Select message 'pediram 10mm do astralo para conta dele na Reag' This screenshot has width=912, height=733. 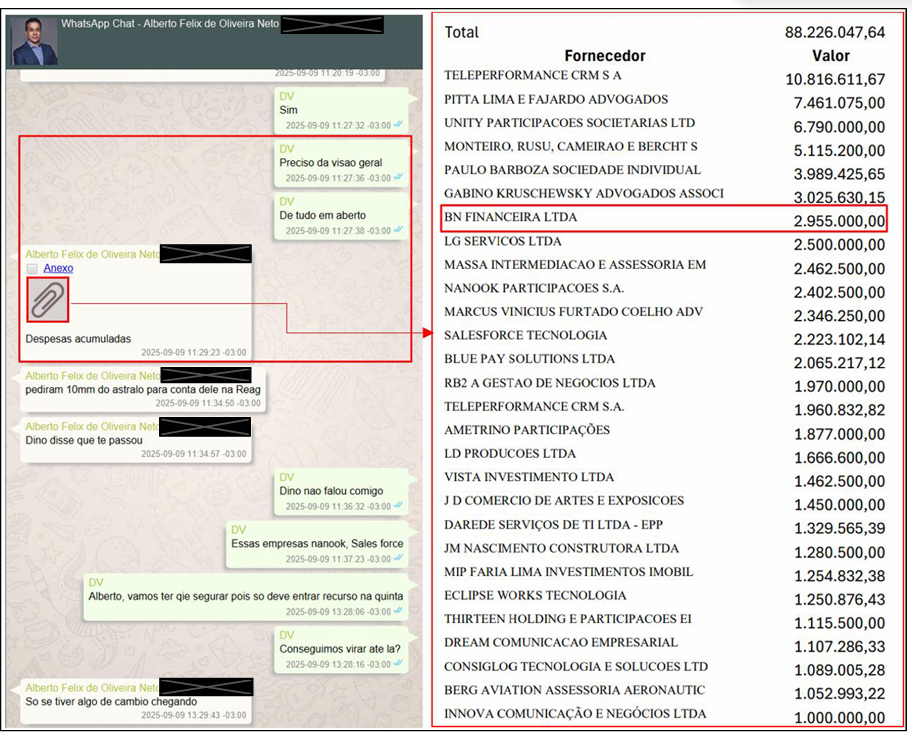click(143, 390)
